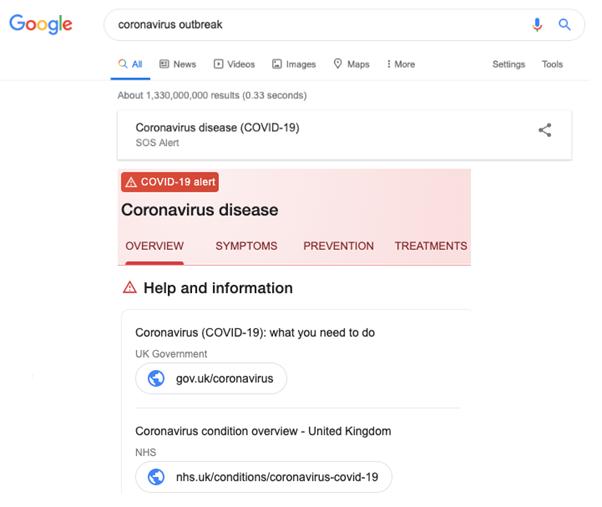The height and width of the screenshot is (507, 602).
Task: Click the Help and information warning icon
Action: tap(129, 288)
